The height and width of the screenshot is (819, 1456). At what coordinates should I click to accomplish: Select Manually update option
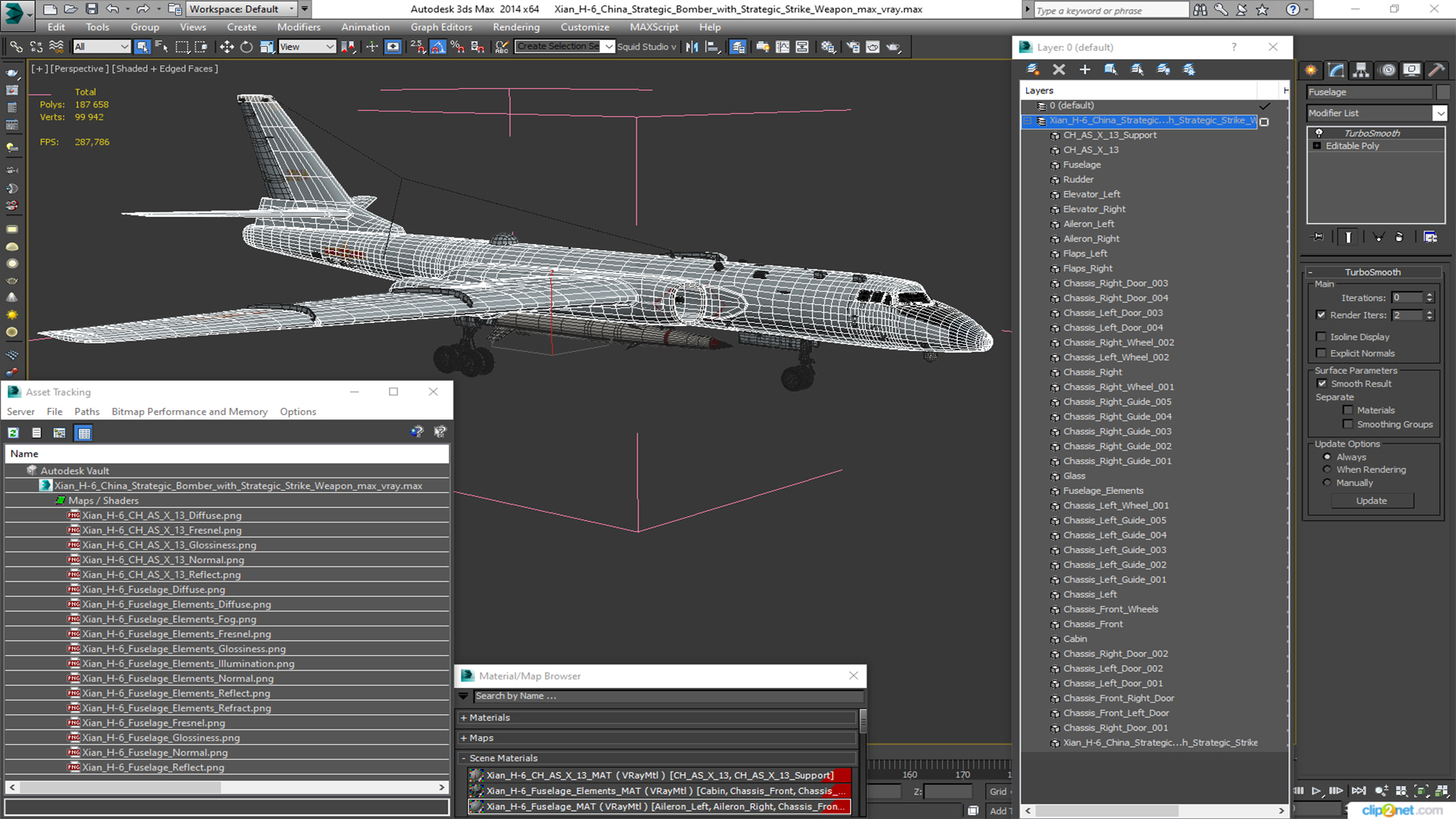pyautogui.click(x=1327, y=483)
